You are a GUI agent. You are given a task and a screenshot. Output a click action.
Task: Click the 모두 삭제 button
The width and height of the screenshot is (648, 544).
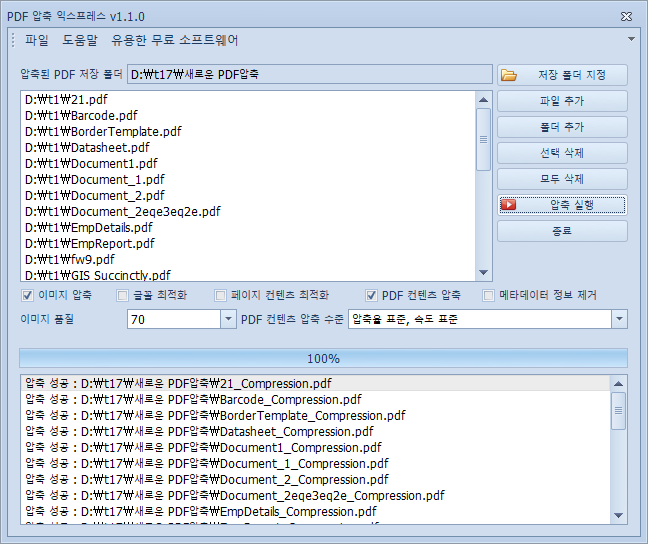pos(562,179)
